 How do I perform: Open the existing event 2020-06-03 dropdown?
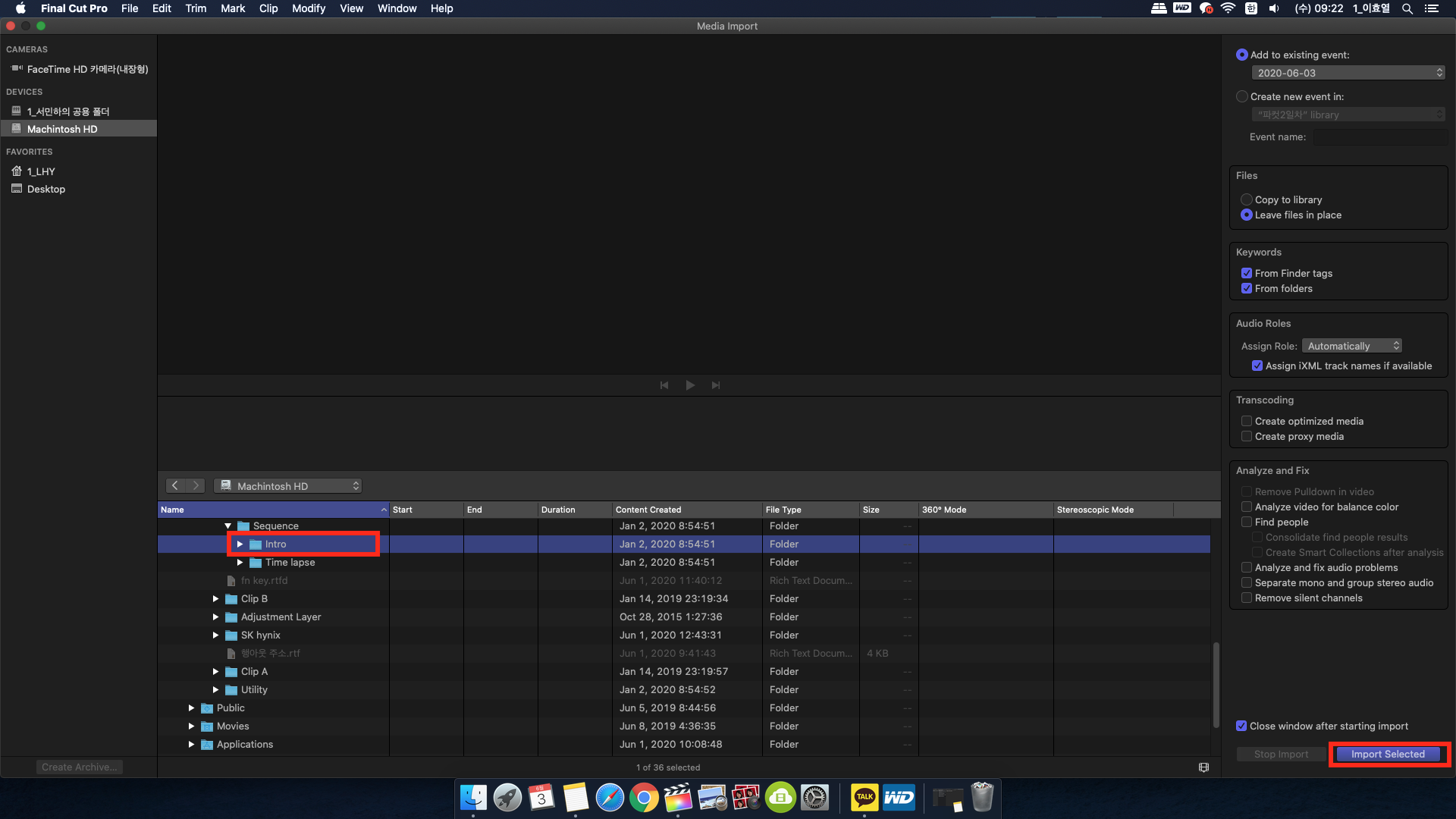tap(1348, 73)
